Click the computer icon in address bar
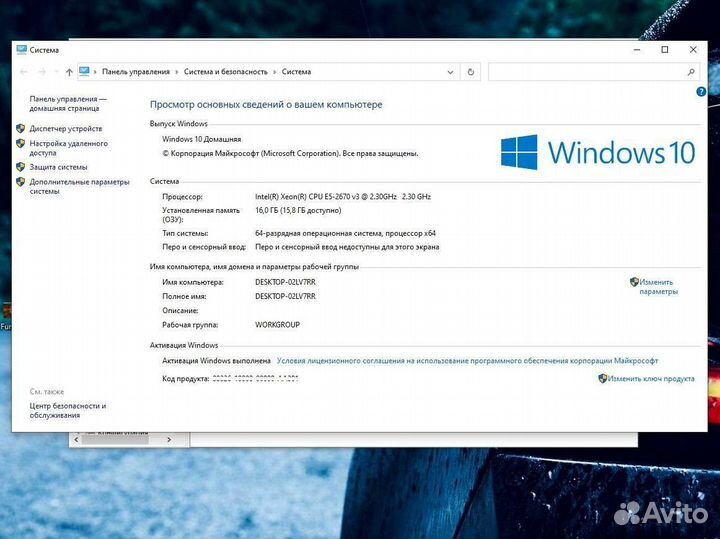Screen dimensions: 720x539 (84, 72)
